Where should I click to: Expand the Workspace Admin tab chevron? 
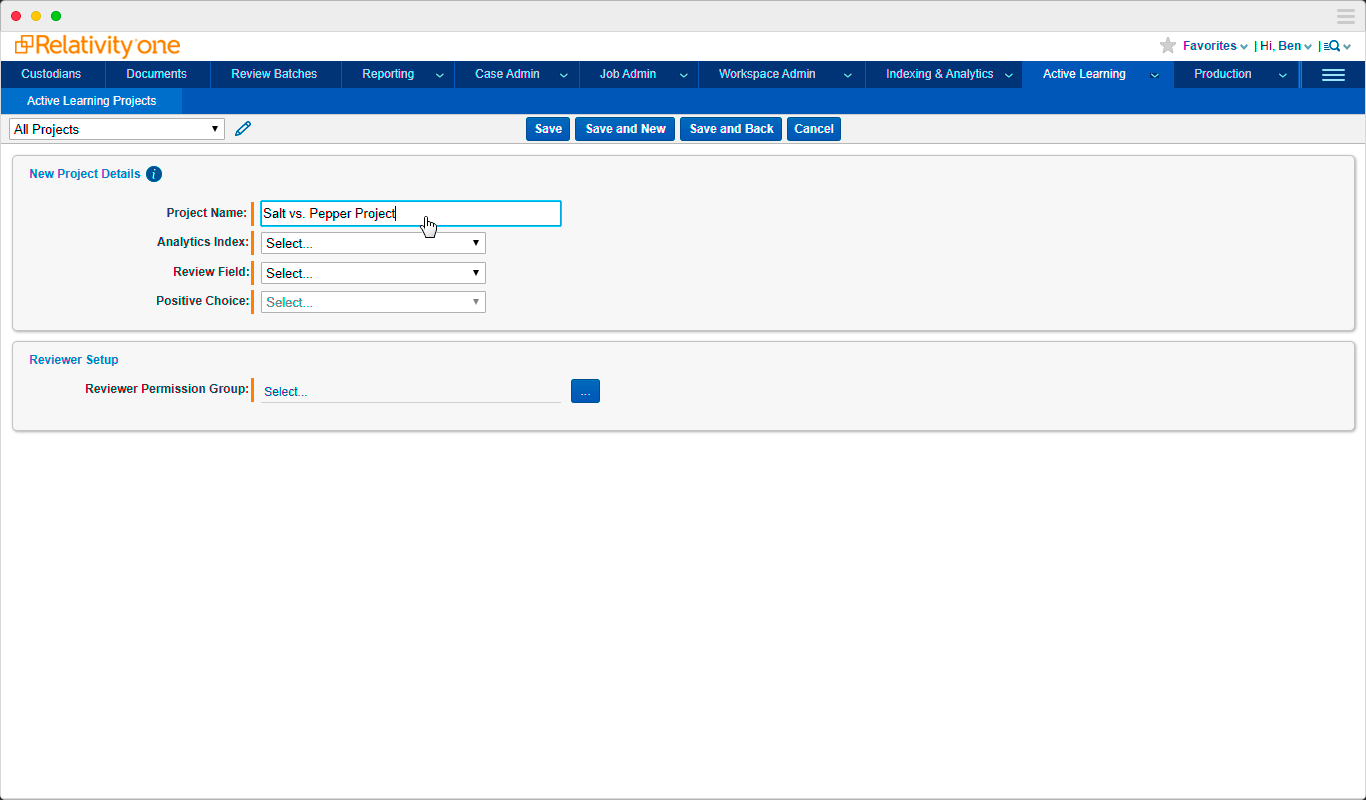[x=847, y=75]
